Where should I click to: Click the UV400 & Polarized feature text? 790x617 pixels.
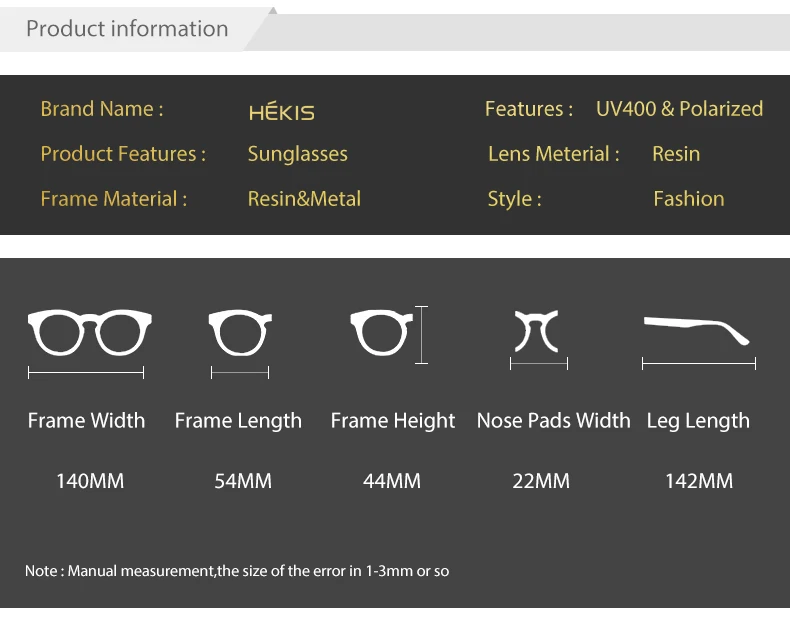click(x=680, y=109)
